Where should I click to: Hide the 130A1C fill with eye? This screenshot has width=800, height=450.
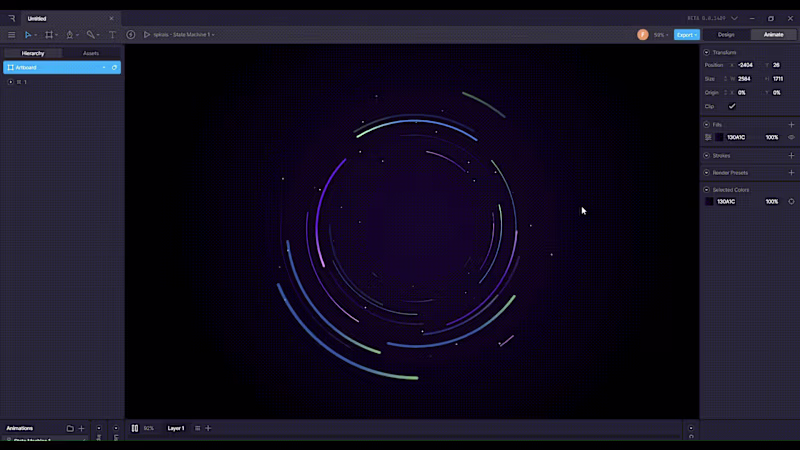[791, 137]
